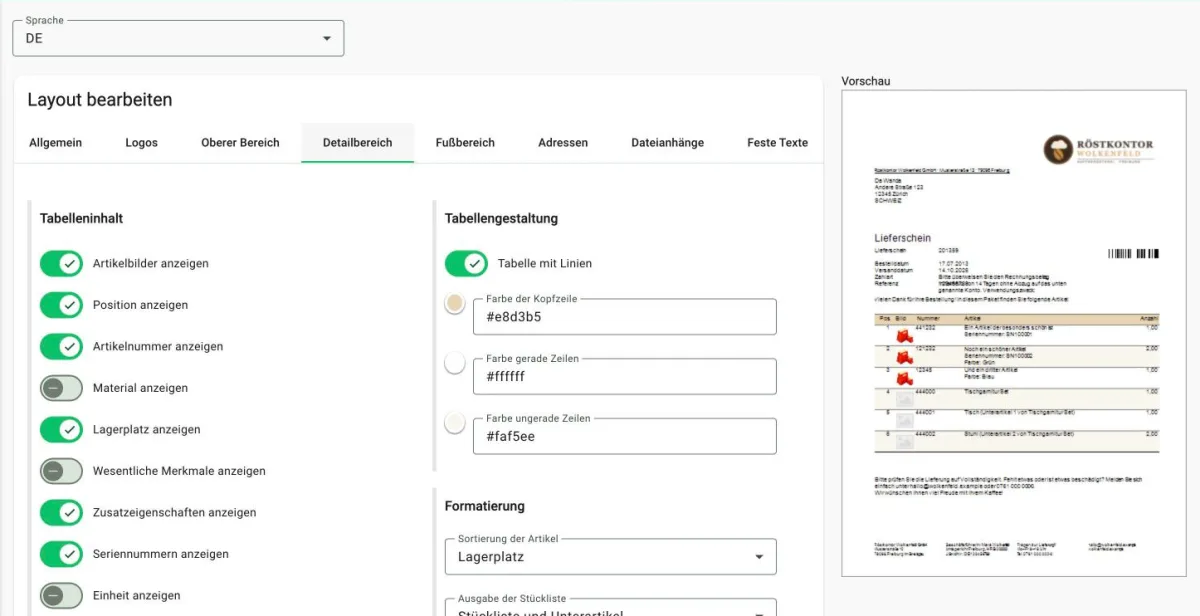
Task: Open ungerade Zeilen color swatch
Action: pyautogui.click(x=455, y=423)
